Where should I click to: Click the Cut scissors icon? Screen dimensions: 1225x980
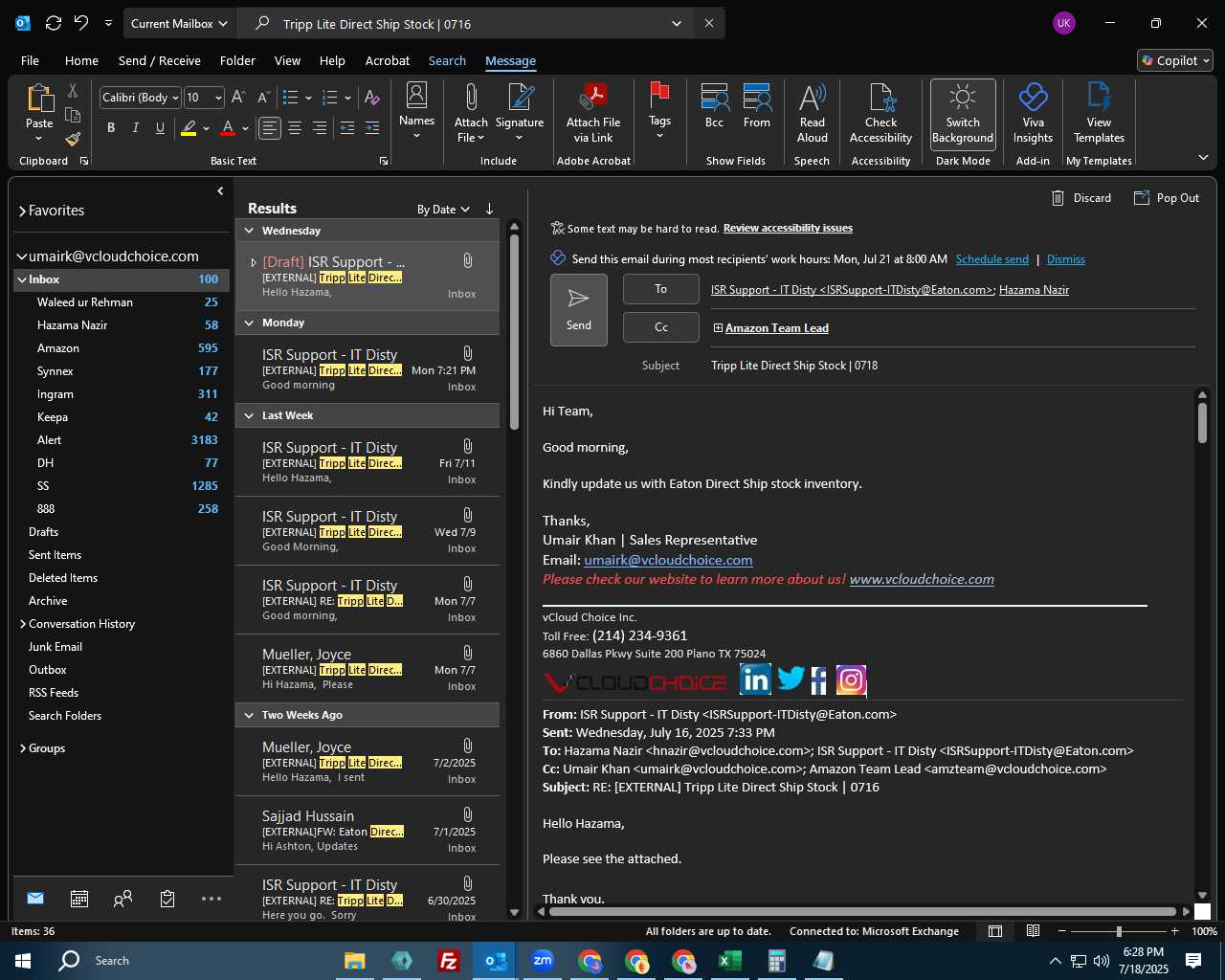coord(73,90)
